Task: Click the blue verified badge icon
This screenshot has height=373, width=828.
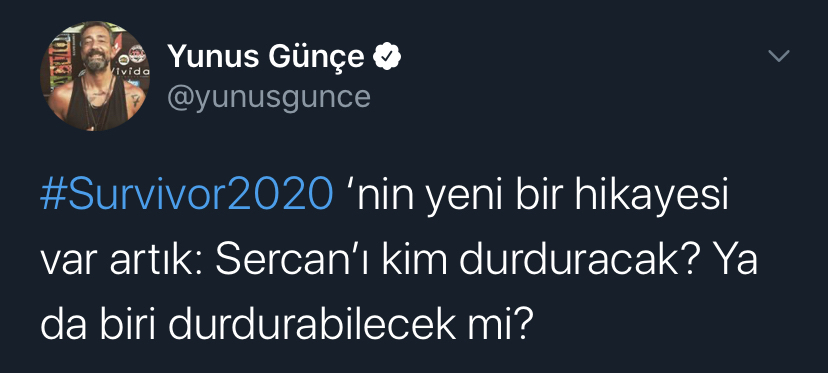Action: pyautogui.click(x=387, y=57)
